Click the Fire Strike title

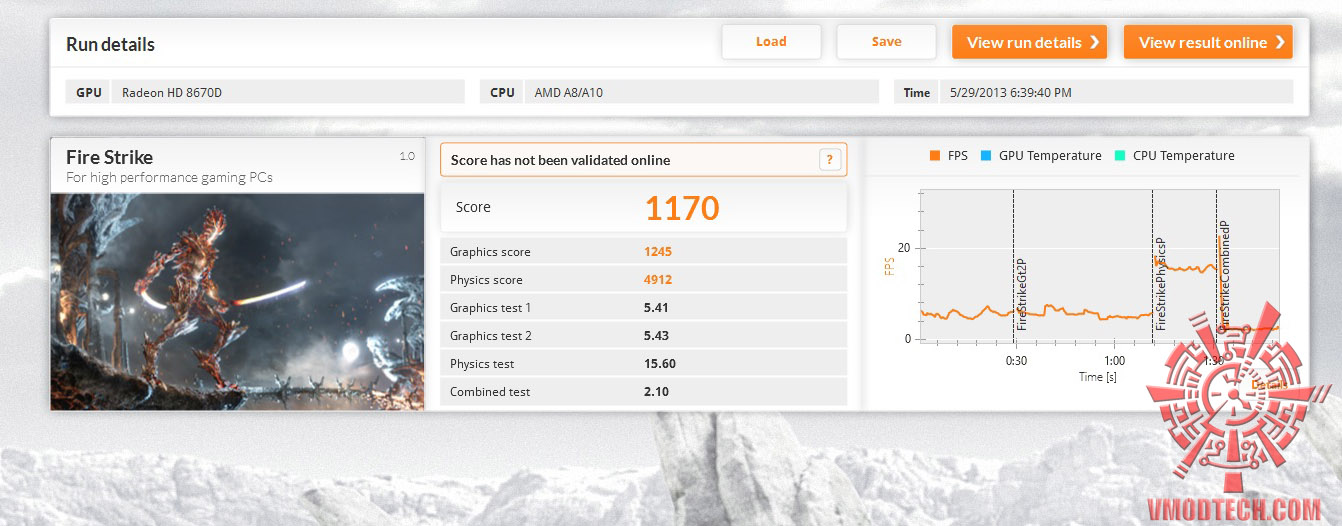(109, 157)
